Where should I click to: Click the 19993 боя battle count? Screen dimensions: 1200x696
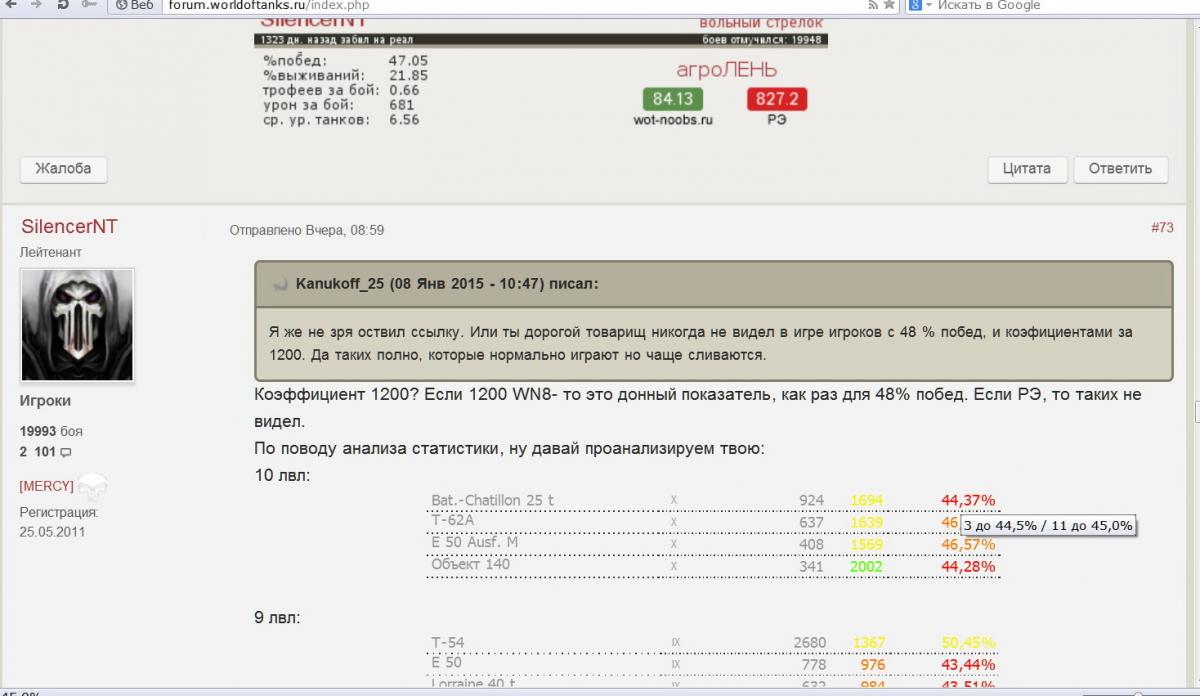(x=51, y=432)
